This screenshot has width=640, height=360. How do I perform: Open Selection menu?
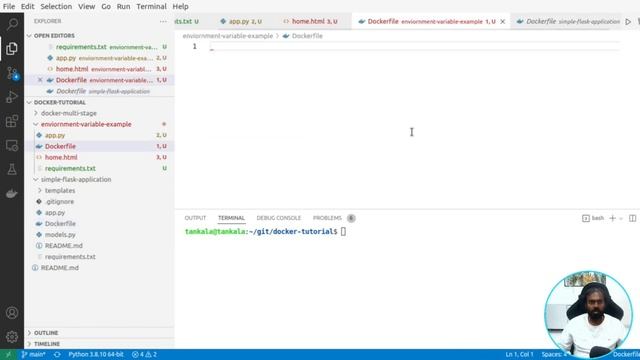coord(56,7)
